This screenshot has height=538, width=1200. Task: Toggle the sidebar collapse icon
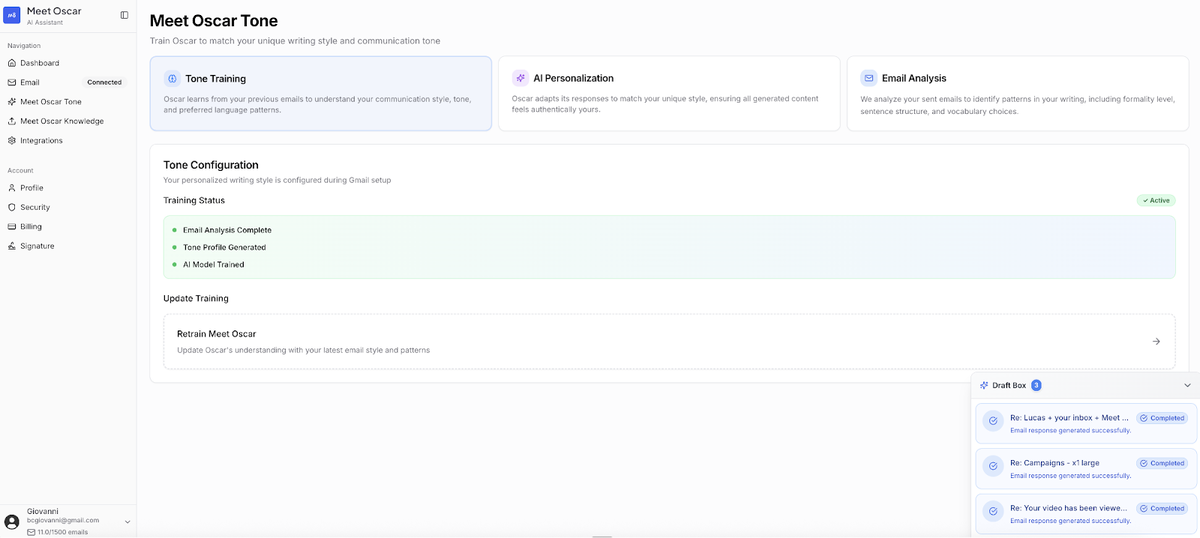124,15
